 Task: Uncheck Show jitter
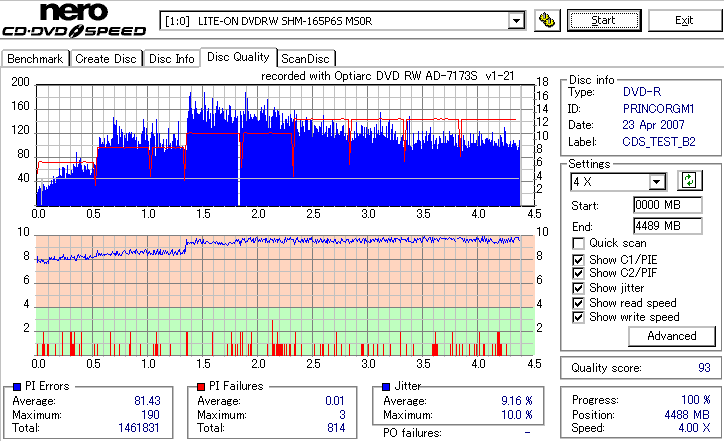[578, 288]
